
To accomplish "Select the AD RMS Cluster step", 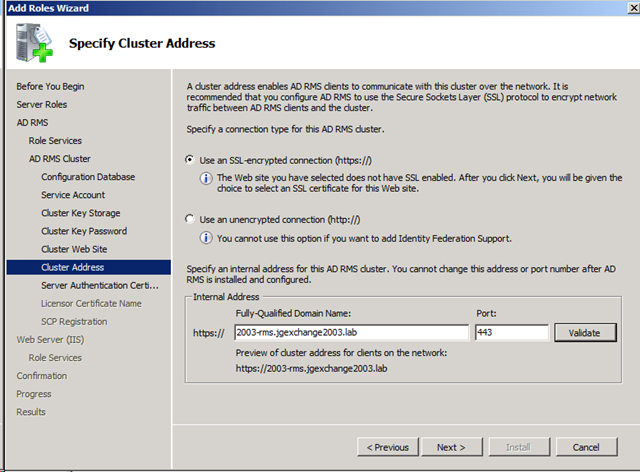I will click(x=60, y=158).
